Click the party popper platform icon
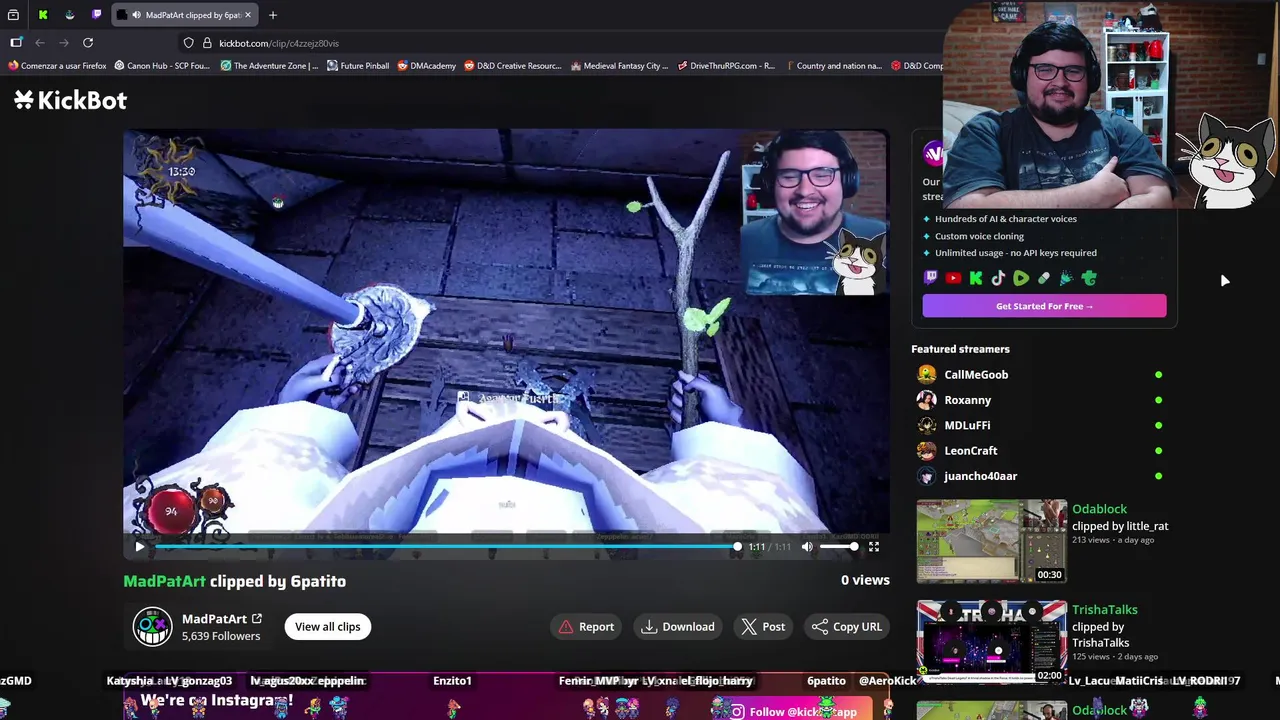This screenshot has height=720, width=1280. pos(1066,279)
